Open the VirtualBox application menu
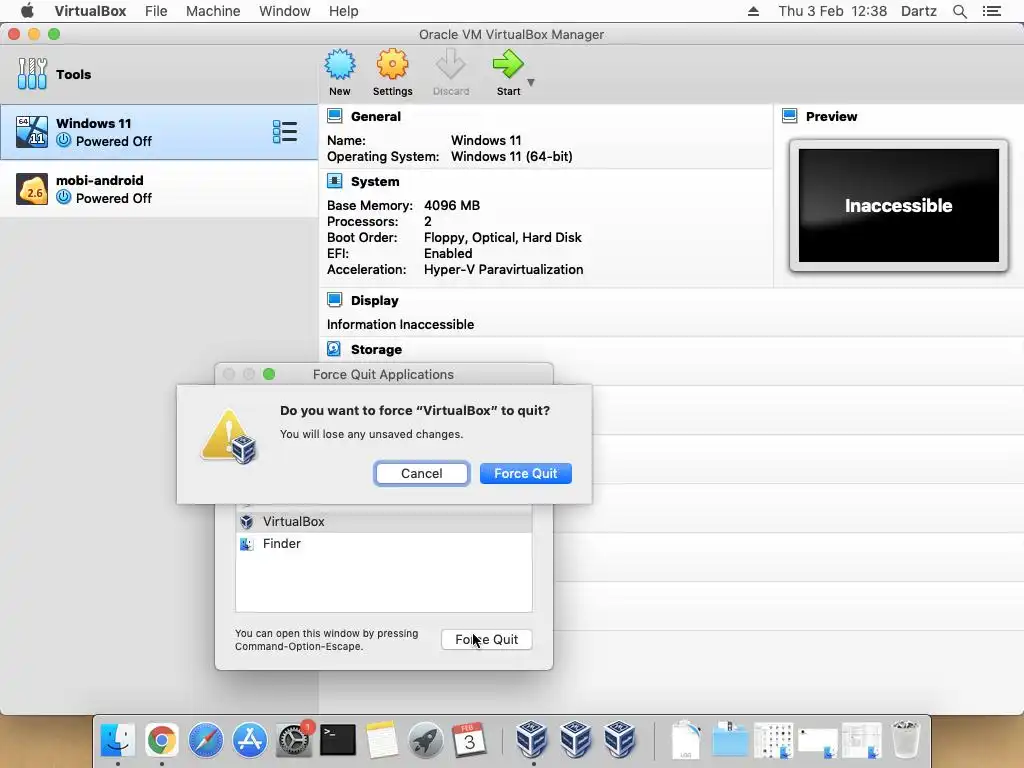This screenshot has width=1024, height=768. [90, 11]
